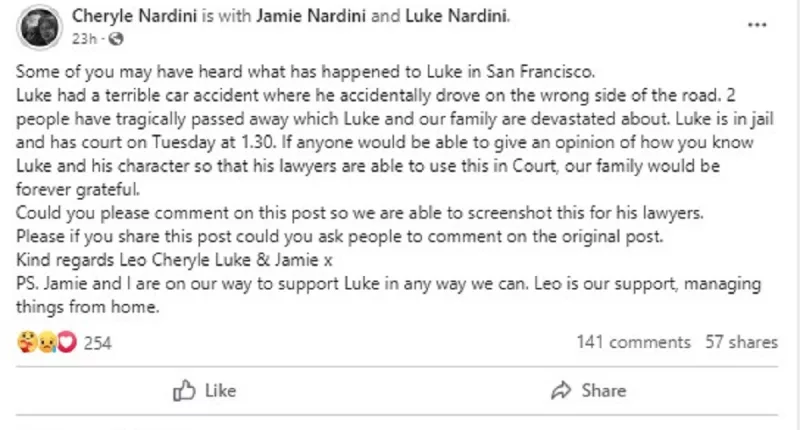Expand the 141 comments
Image resolution: width=800 pixels, height=430 pixels.
633,342
